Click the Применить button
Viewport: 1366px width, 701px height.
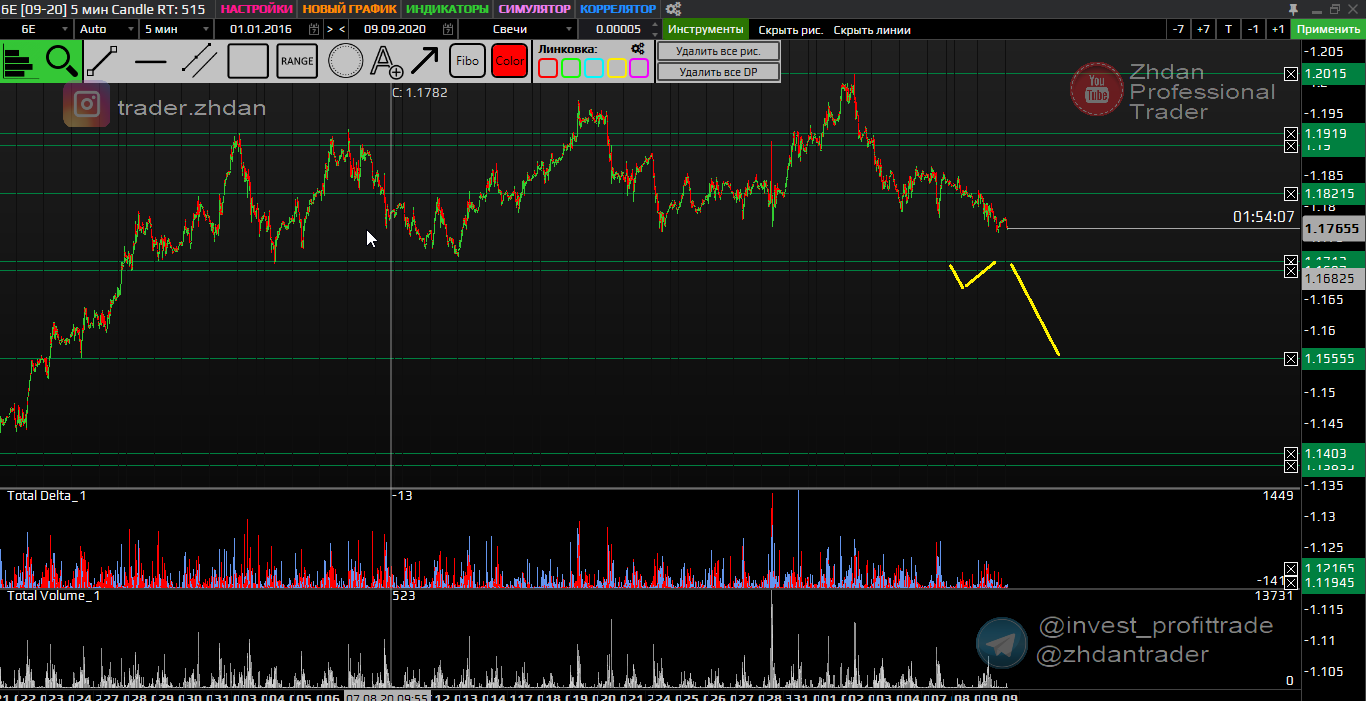[1328, 30]
